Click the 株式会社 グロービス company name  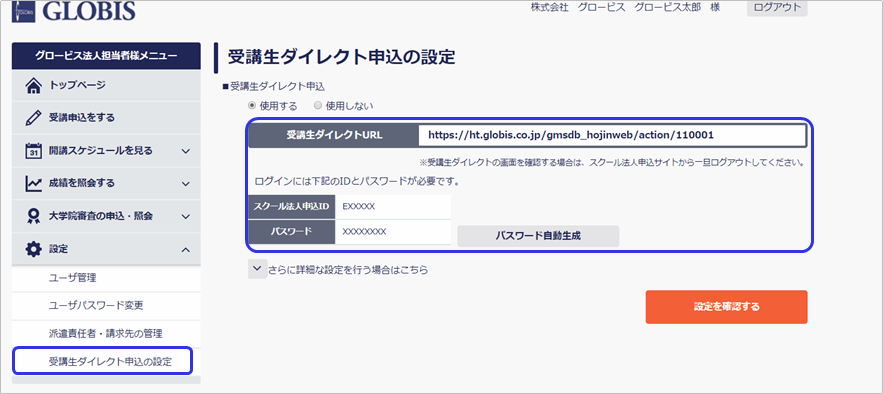pyautogui.click(x=578, y=7)
